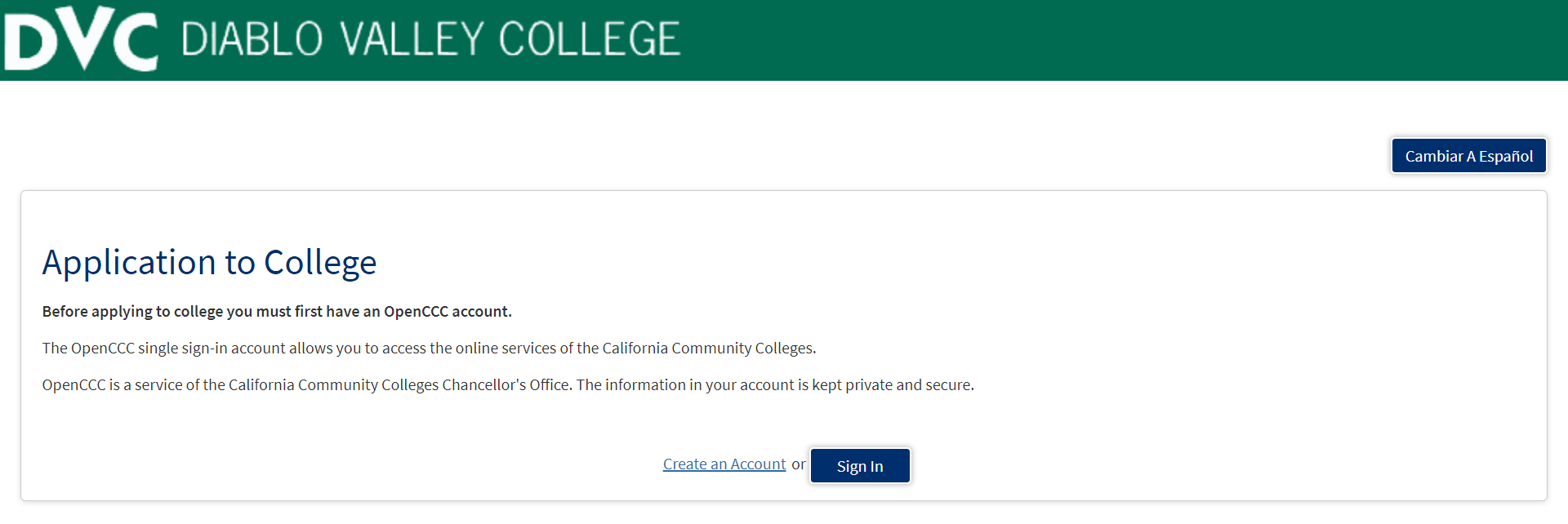Click the DVC logo in the header

point(79,38)
